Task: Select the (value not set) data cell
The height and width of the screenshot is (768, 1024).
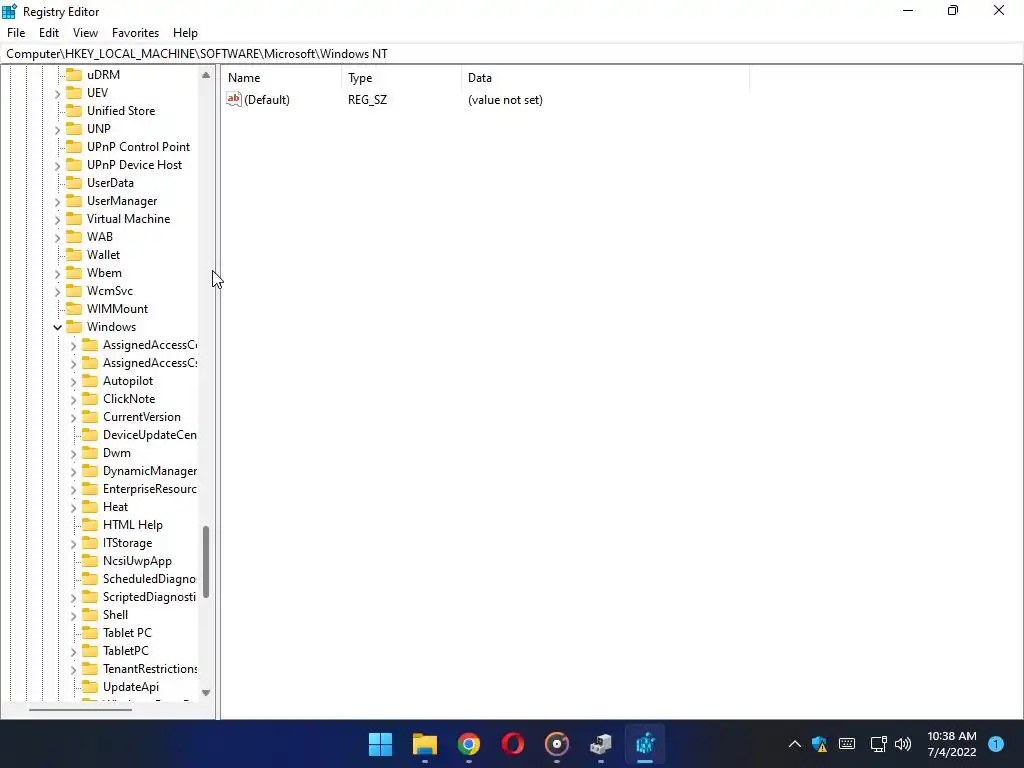Action: pos(505,100)
